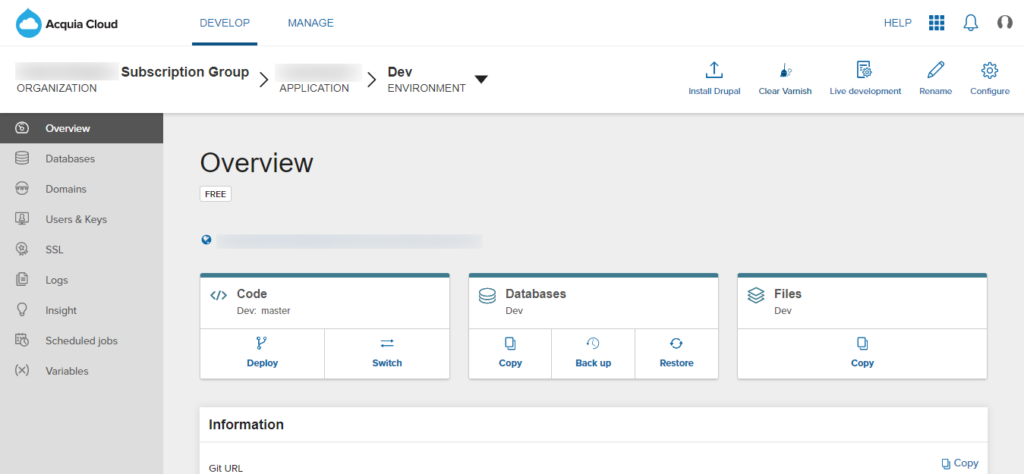
Task: Click the Live development icon
Action: (865, 70)
